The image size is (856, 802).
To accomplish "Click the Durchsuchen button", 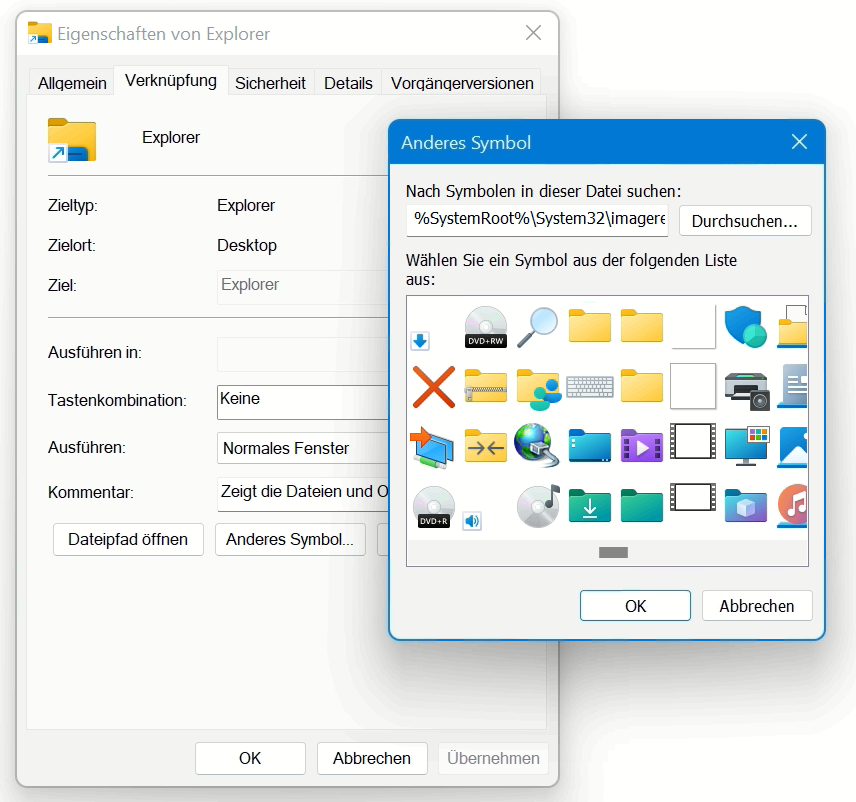I will [745, 220].
